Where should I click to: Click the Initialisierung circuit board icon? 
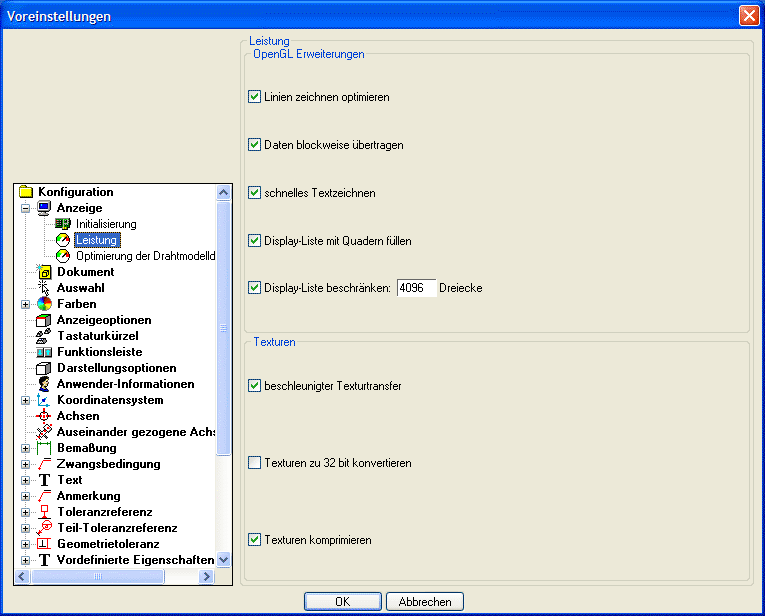(62, 224)
